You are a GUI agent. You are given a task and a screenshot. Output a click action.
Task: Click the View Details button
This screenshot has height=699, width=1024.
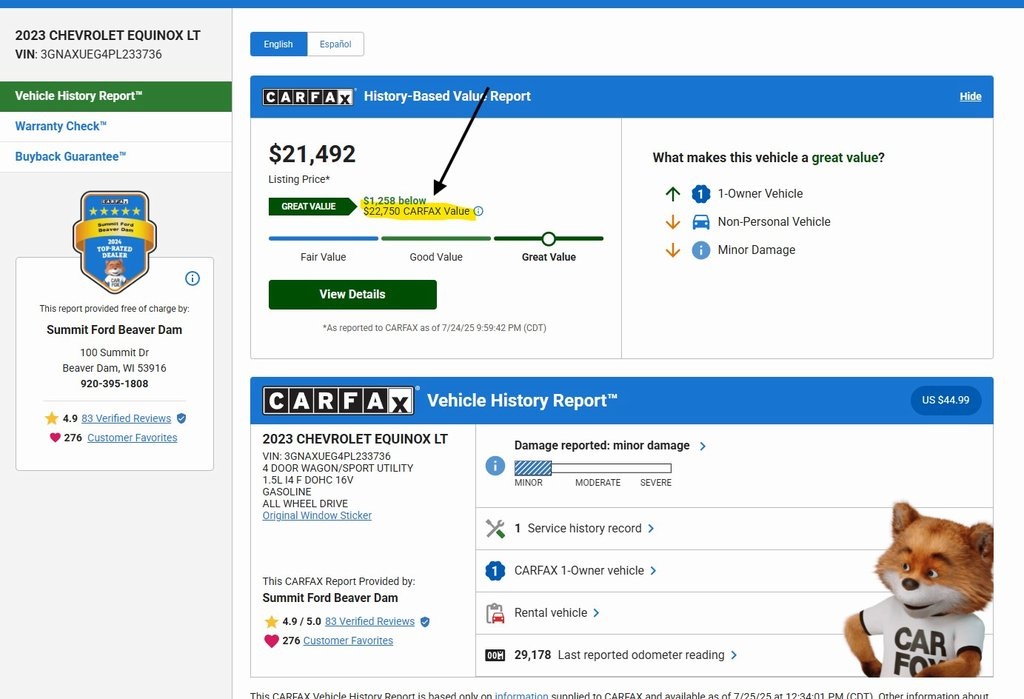point(353,295)
